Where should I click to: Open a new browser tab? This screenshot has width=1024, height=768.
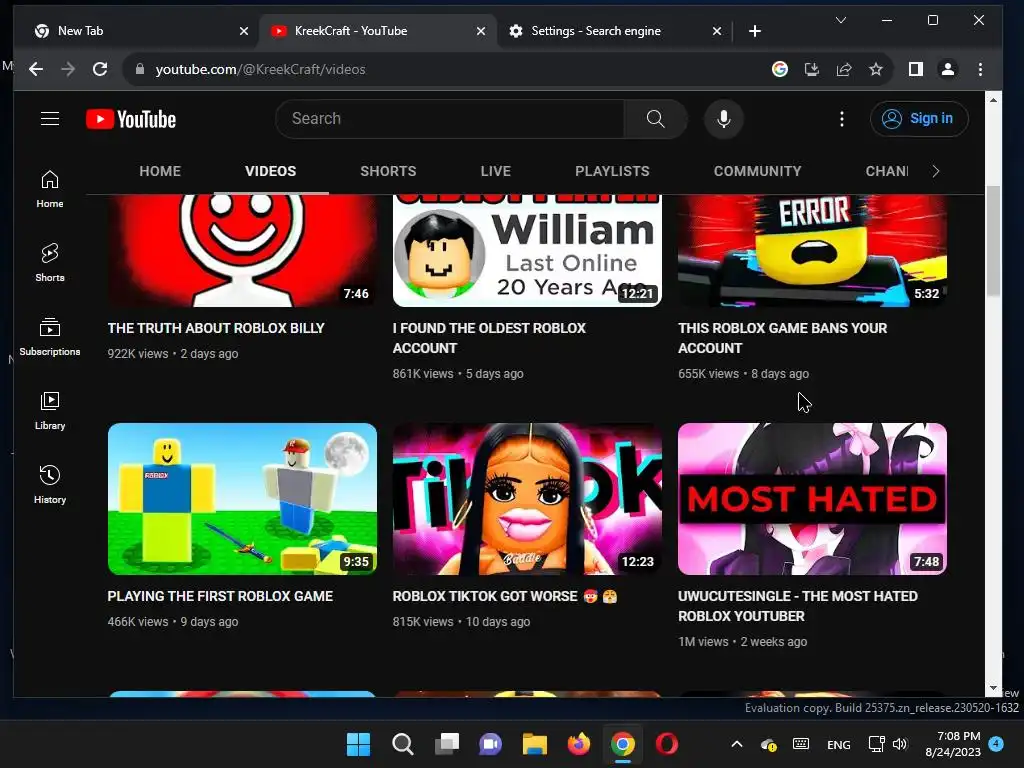click(x=755, y=31)
